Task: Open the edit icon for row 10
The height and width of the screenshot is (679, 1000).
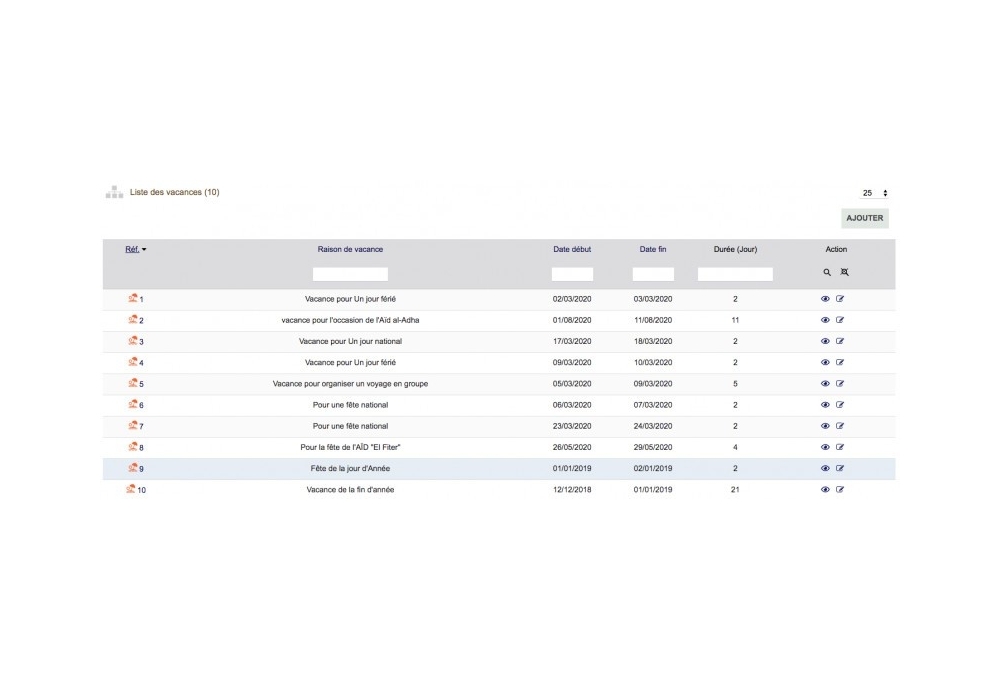Action: [841, 489]
